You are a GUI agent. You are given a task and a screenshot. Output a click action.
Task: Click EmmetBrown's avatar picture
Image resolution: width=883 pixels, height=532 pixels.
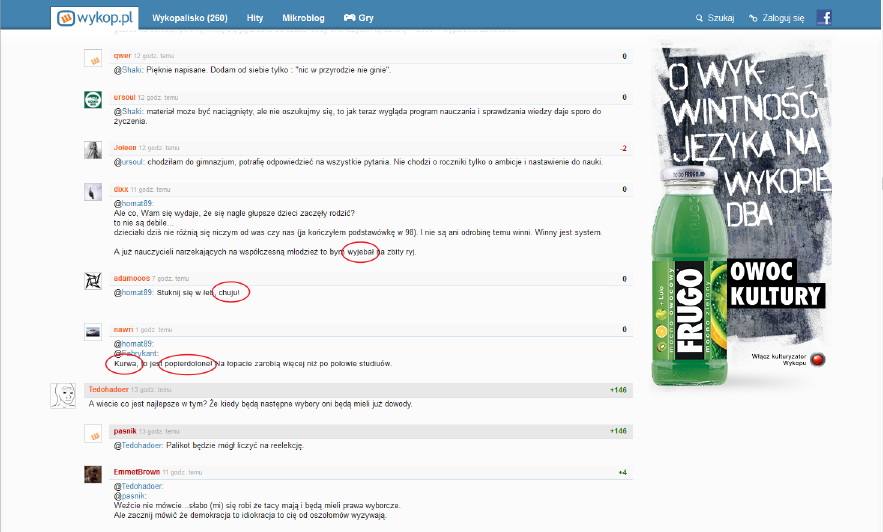pos(92,474)
